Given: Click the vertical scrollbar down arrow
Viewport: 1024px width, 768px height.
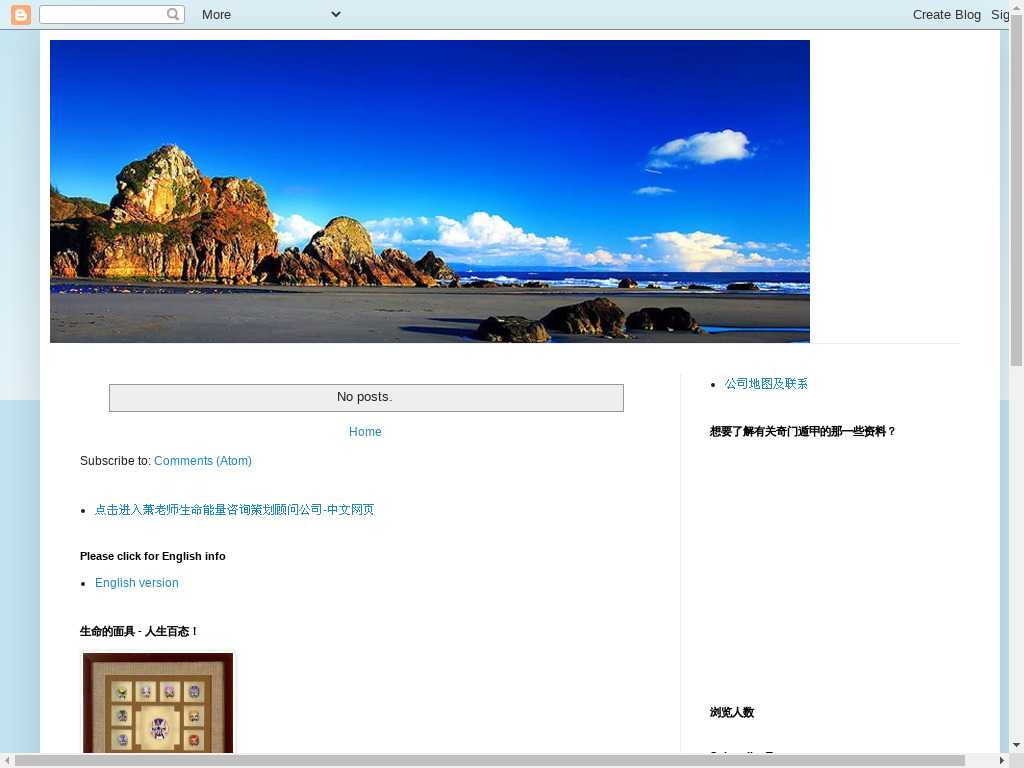Looking at the screenshot, I should click(x=1016, y=745).
